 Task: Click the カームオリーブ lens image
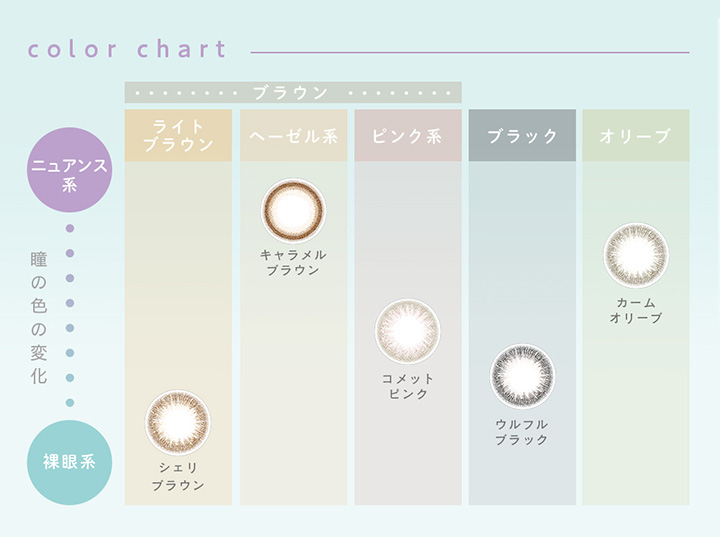[x=636, y=255]
